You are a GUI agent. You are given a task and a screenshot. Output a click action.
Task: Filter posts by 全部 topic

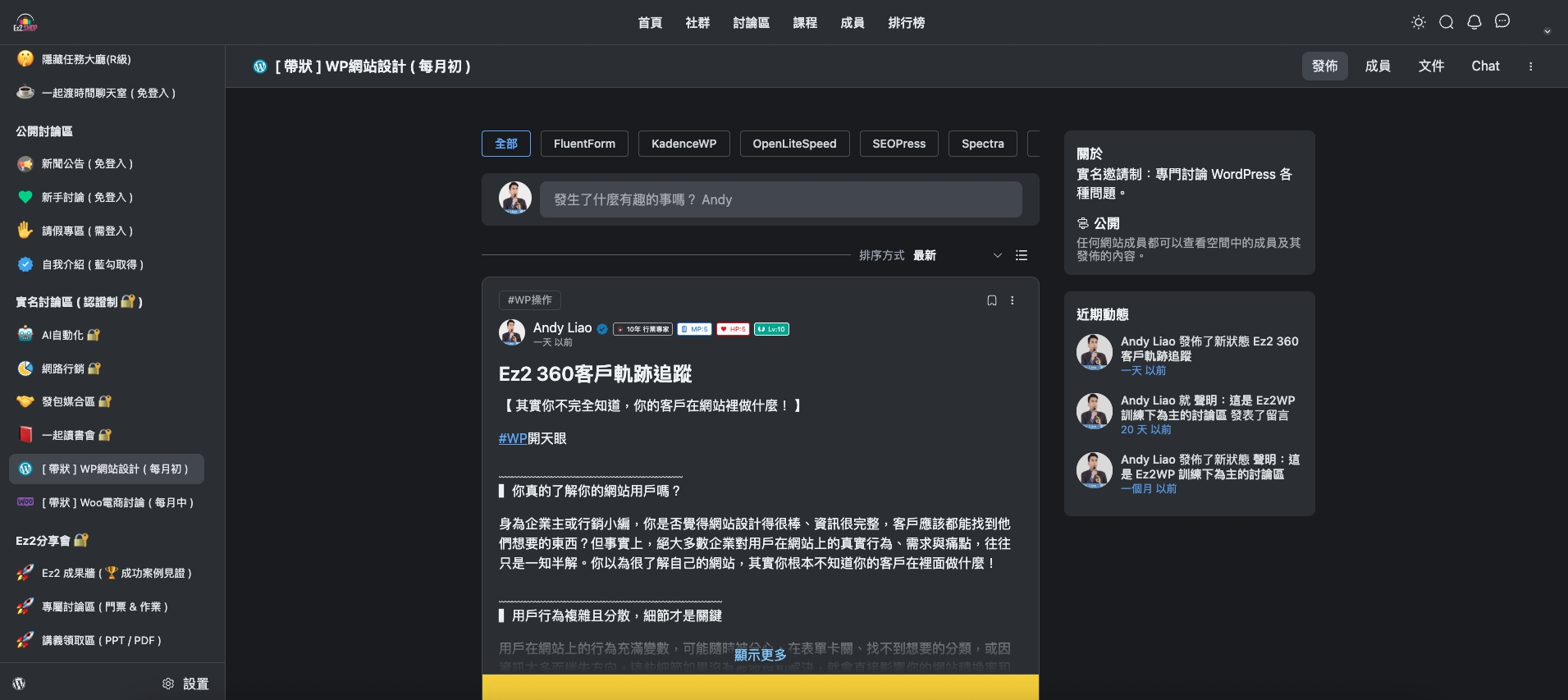tap(506, 144)
